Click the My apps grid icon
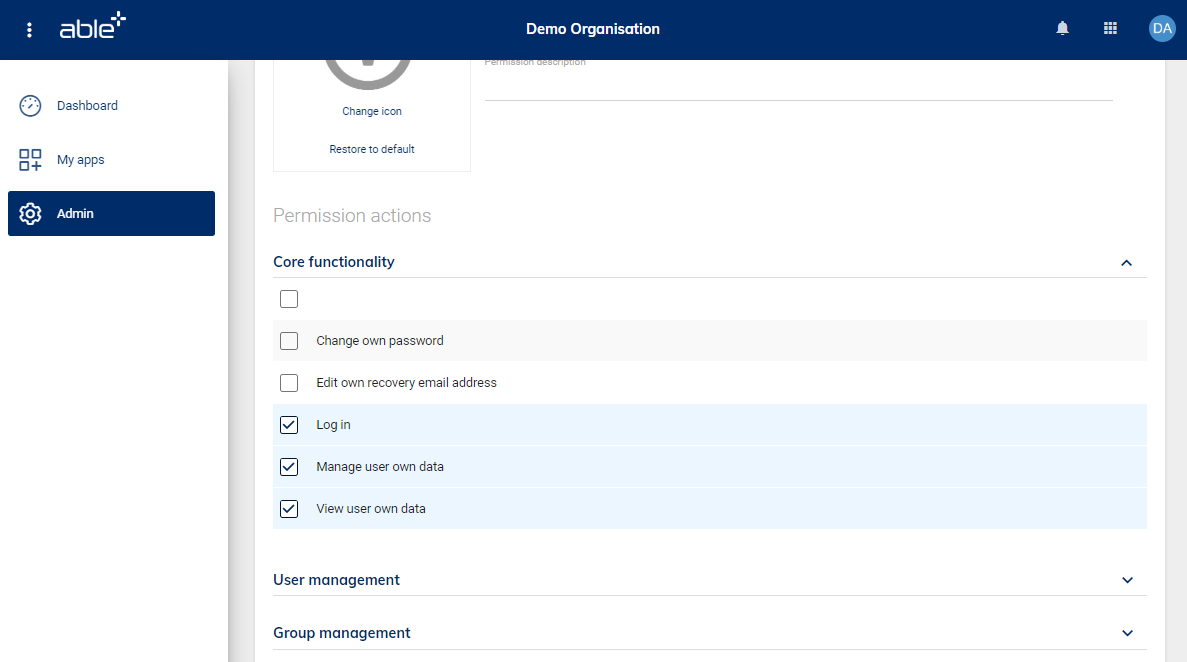This screenshot has width=1187, height=662. pyautogui.click(x=30, y=160)
